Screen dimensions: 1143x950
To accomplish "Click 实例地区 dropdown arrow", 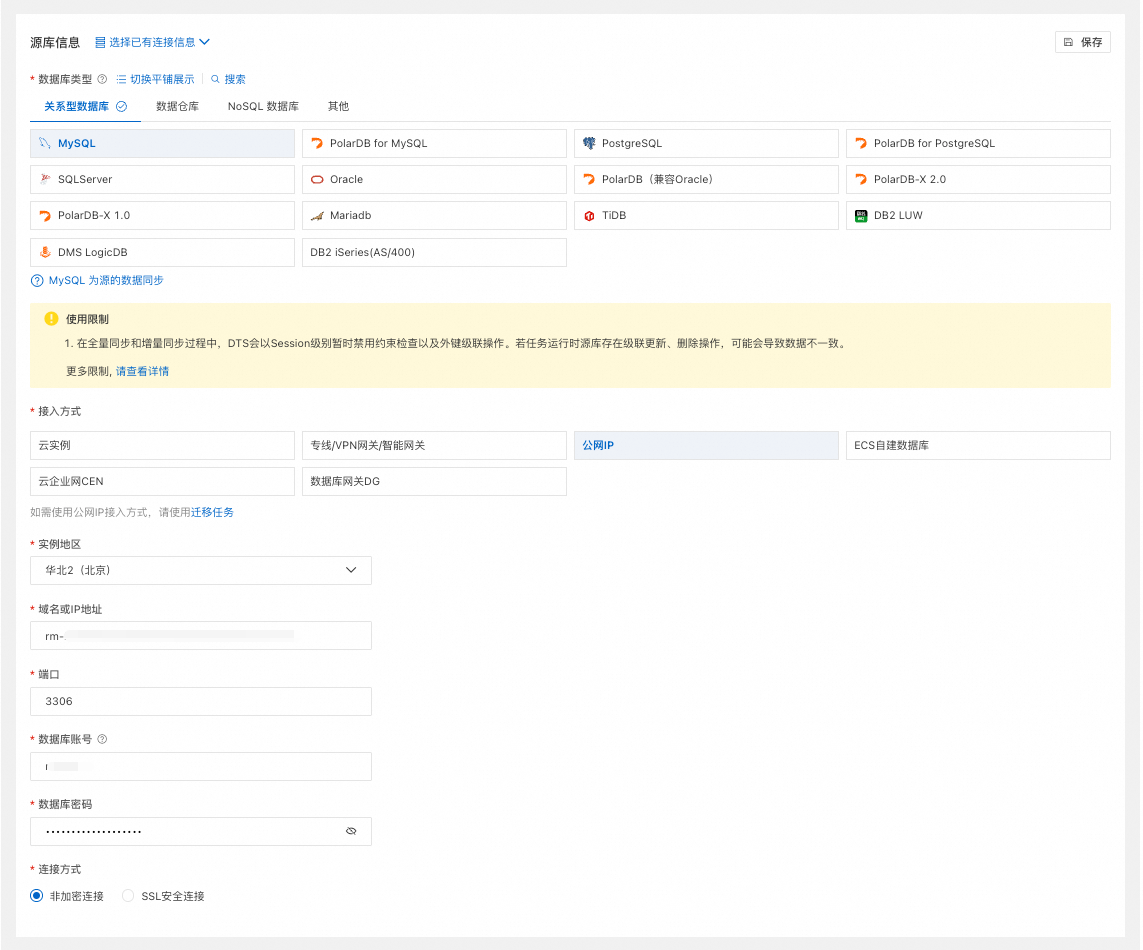I will tap(351, 570).
